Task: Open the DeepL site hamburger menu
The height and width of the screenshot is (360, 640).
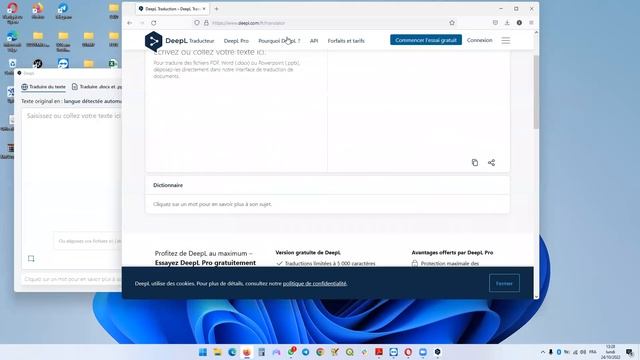Action: (506, 40)
